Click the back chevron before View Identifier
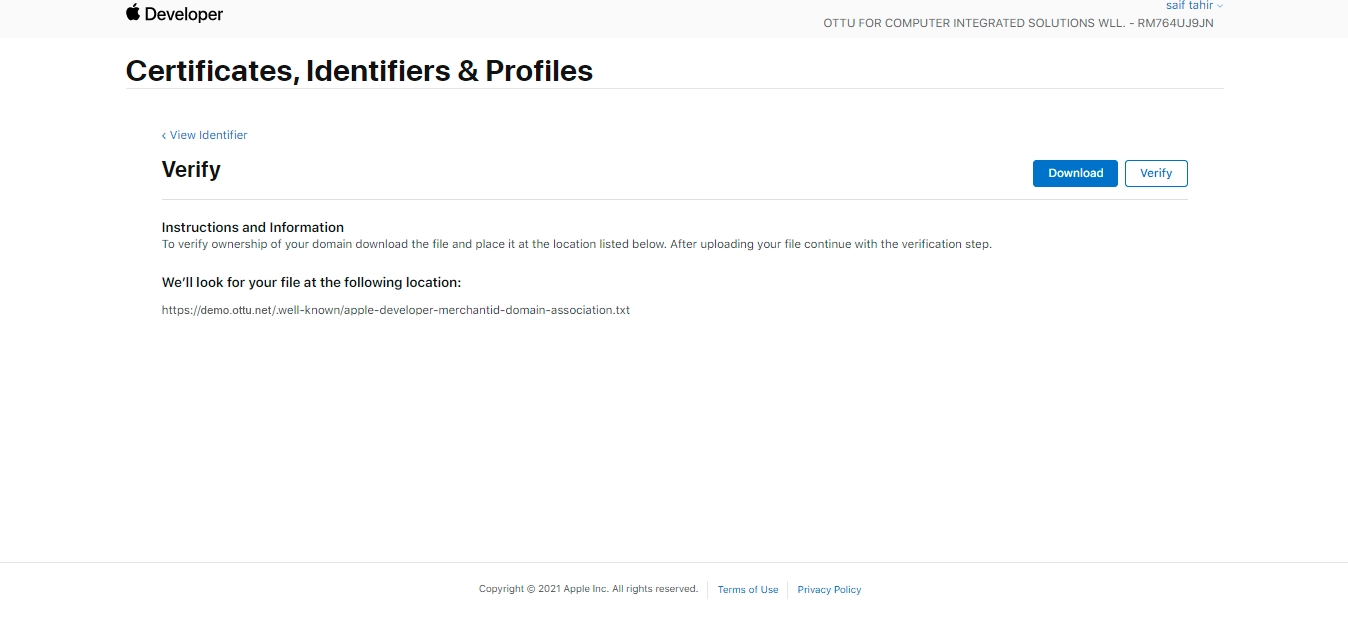This screenshot has width=1348, height=620. [x=164, y=135]
